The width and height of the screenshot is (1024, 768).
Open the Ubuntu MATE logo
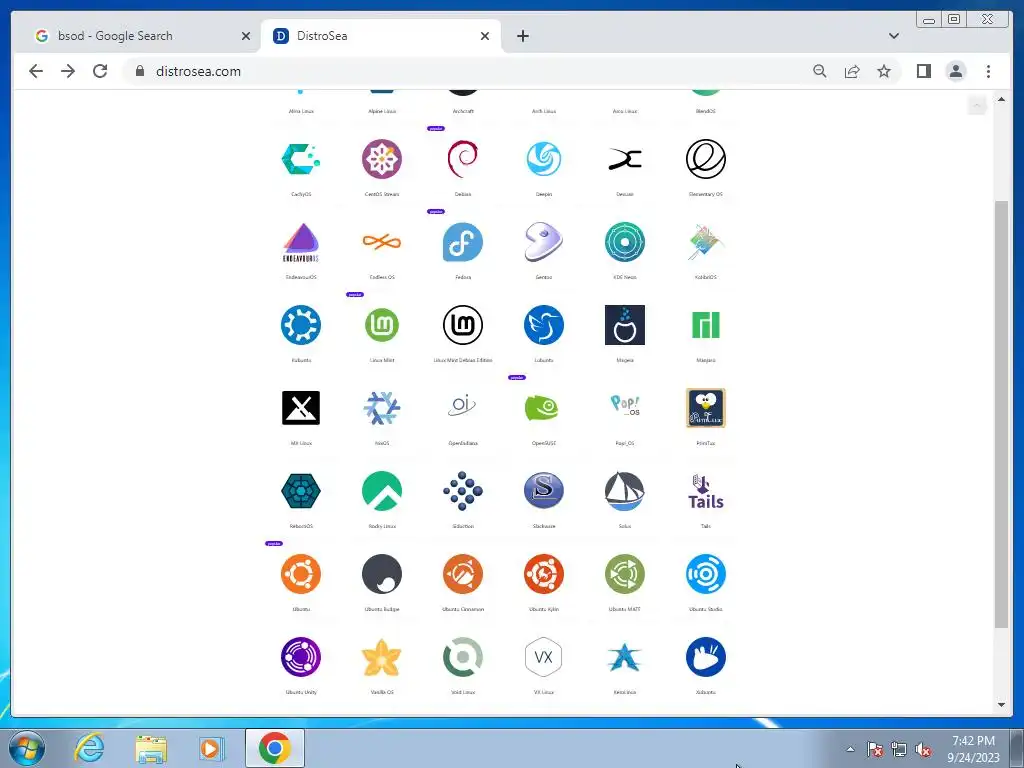point(625,573)
